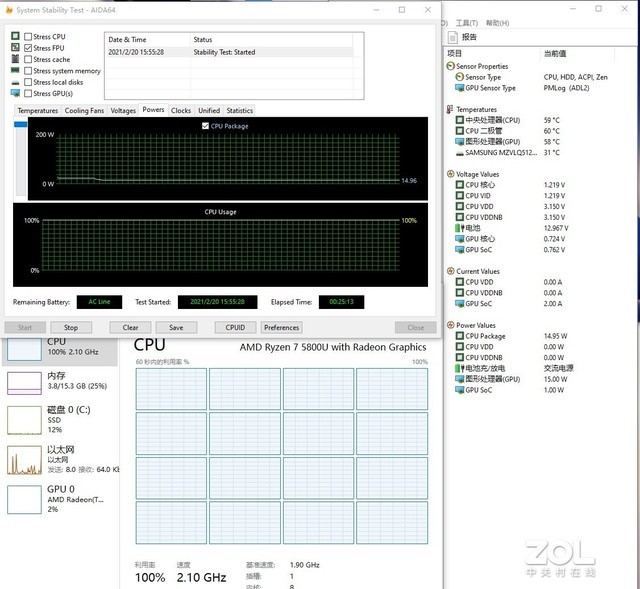Click the FPU icon beside Stress FPU

pyautogui.click(x=15, y=47)
